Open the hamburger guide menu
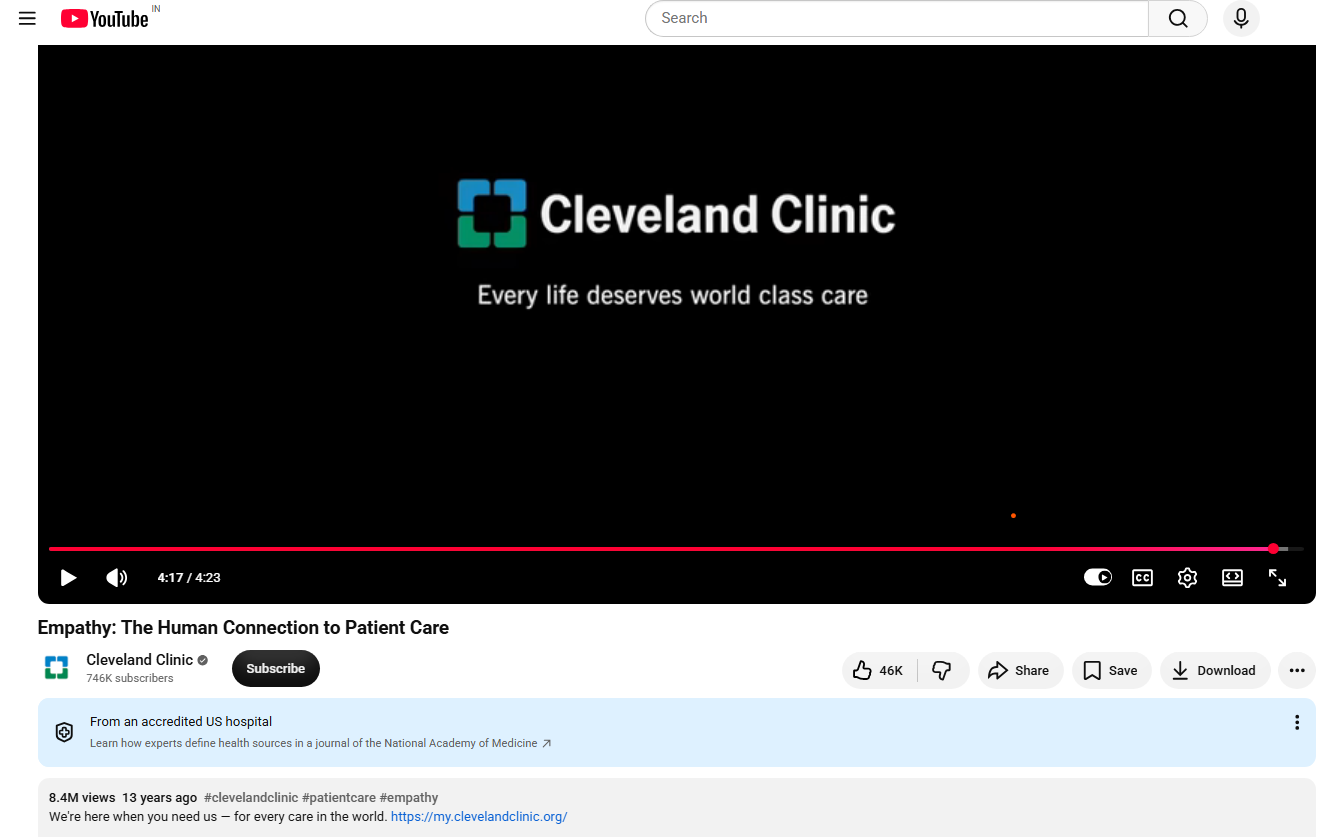 (x=27, y=18)
